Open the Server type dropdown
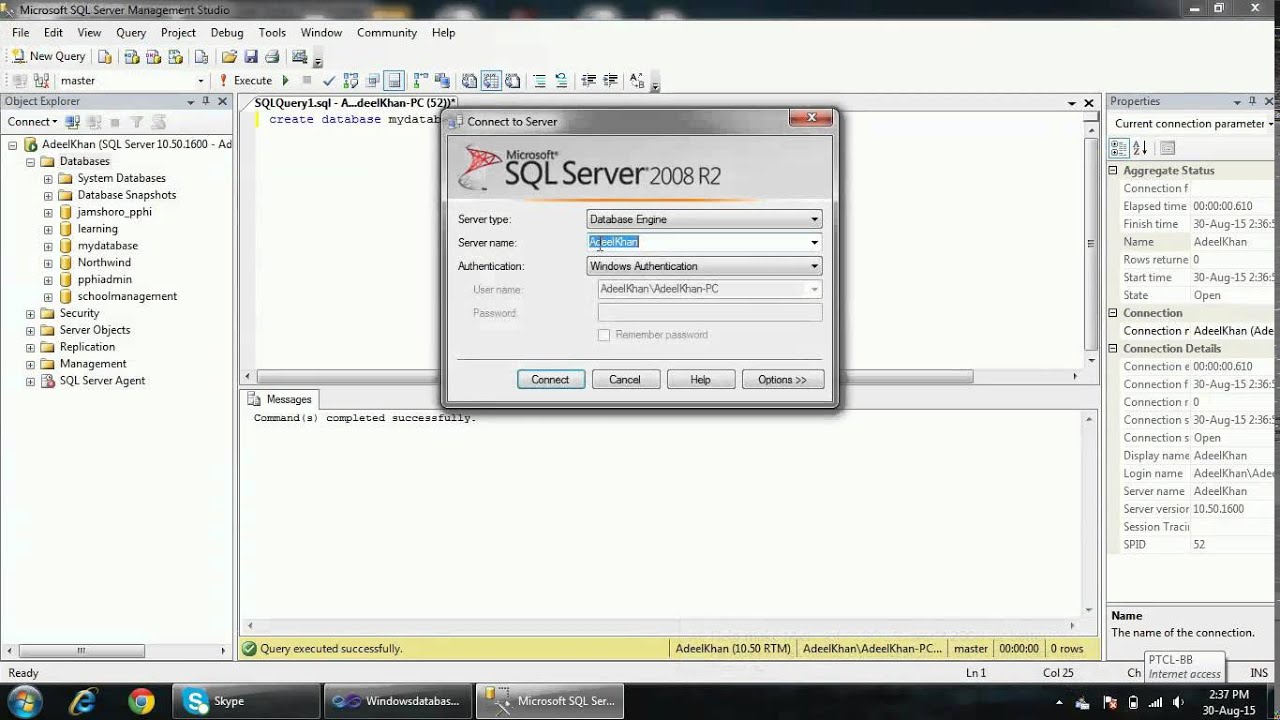1280x720 pixels. (x=814, y=219)
